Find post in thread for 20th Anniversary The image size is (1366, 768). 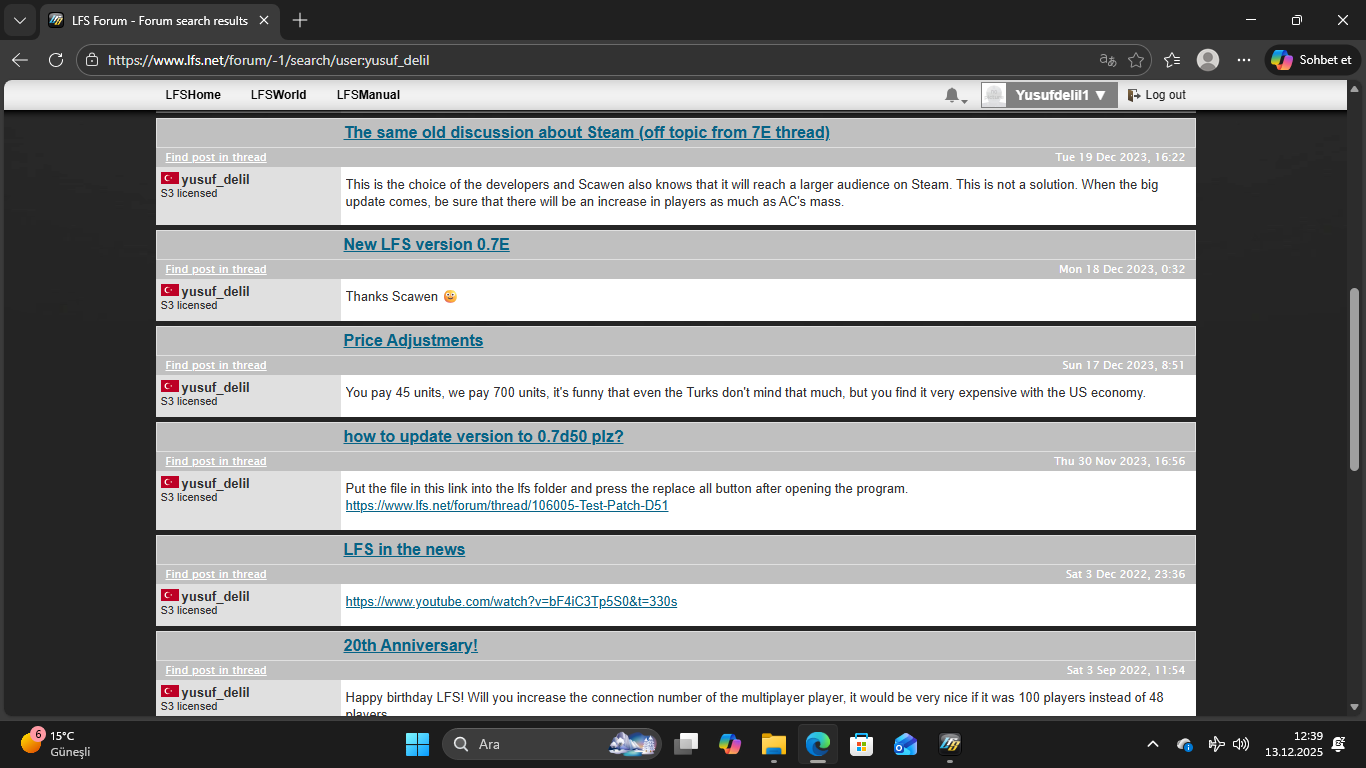tap(216, 670)
